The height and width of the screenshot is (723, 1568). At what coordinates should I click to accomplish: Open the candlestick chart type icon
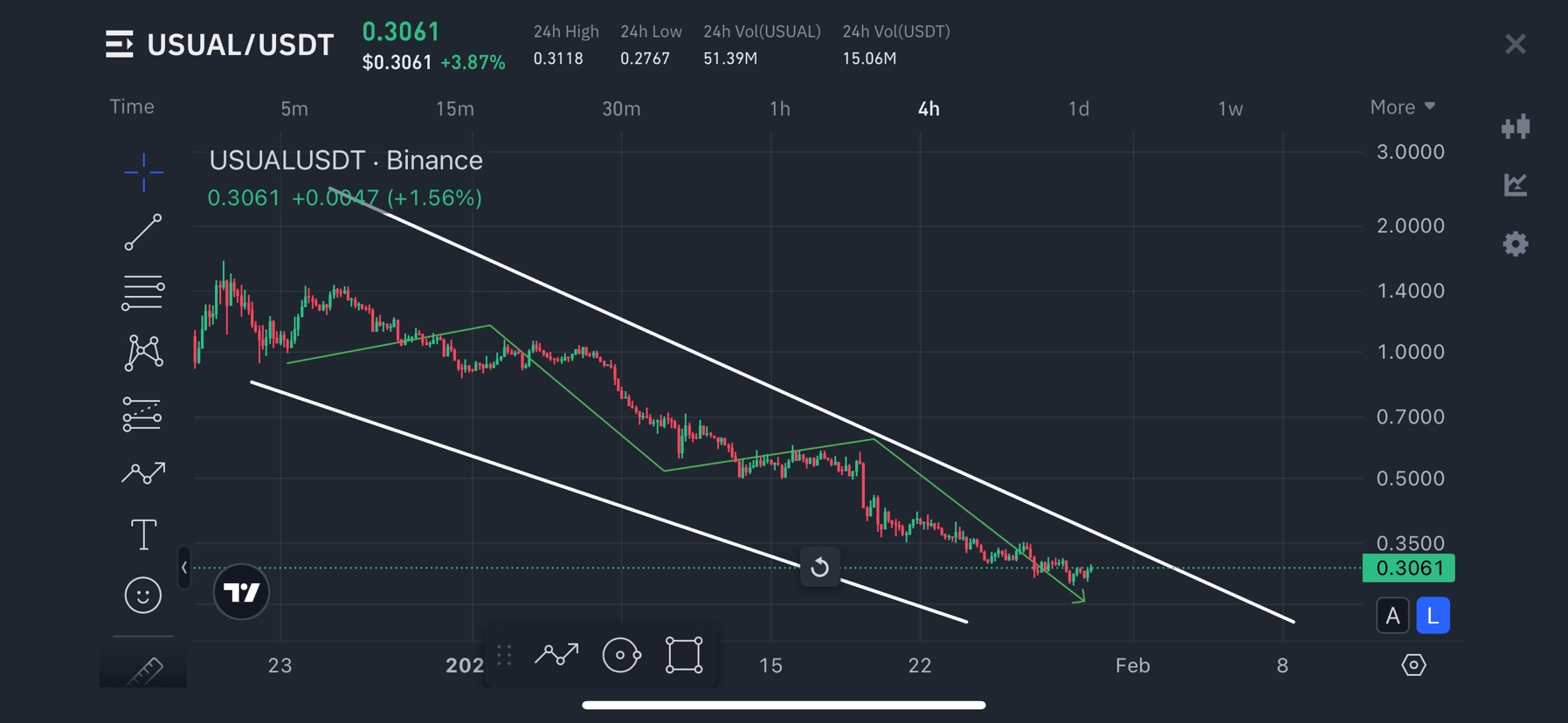coord(1516,127)
